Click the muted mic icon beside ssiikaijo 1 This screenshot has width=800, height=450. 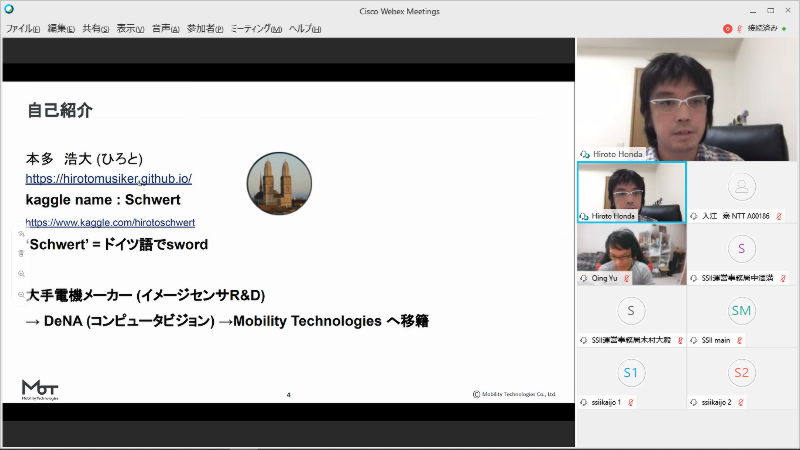pos(631,403)
